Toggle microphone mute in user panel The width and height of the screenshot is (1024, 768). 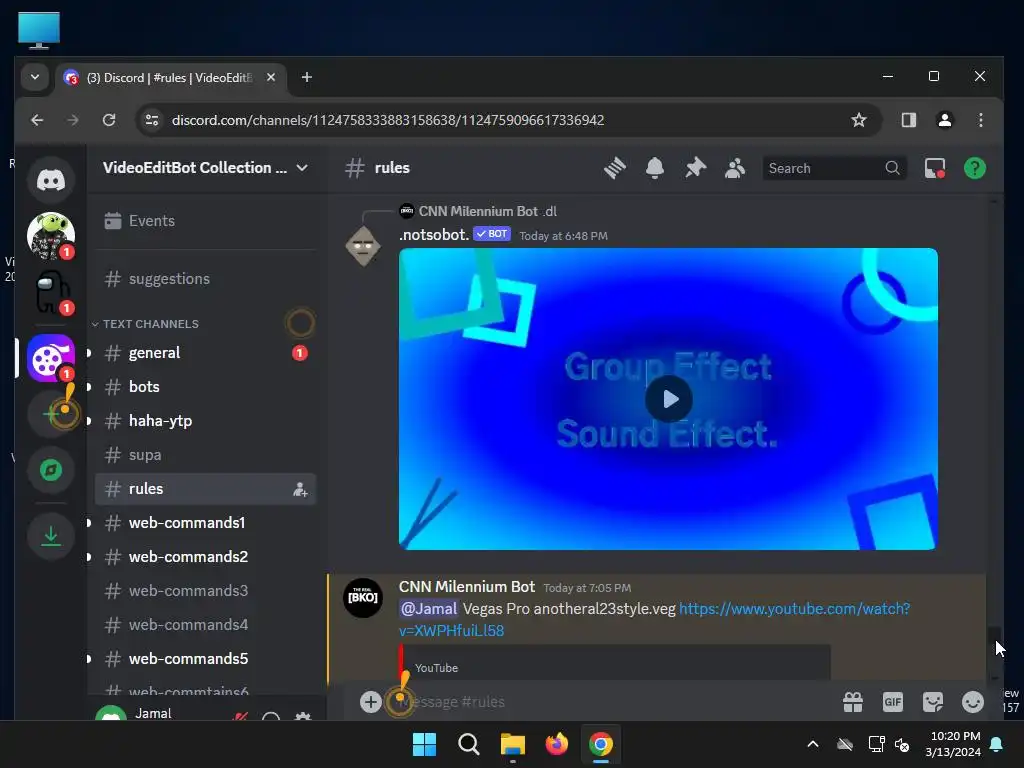point(240,716)
